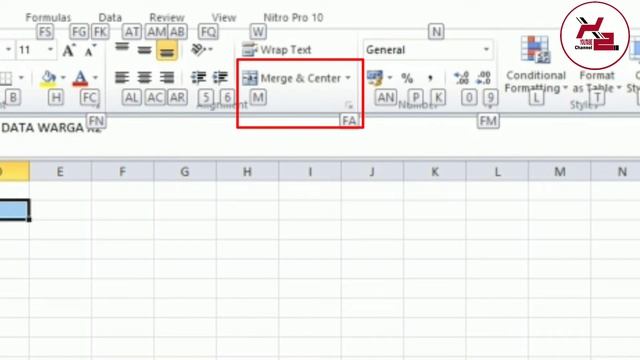
Task: Apply Middle Align to the cell
Action: pos(144,50)
